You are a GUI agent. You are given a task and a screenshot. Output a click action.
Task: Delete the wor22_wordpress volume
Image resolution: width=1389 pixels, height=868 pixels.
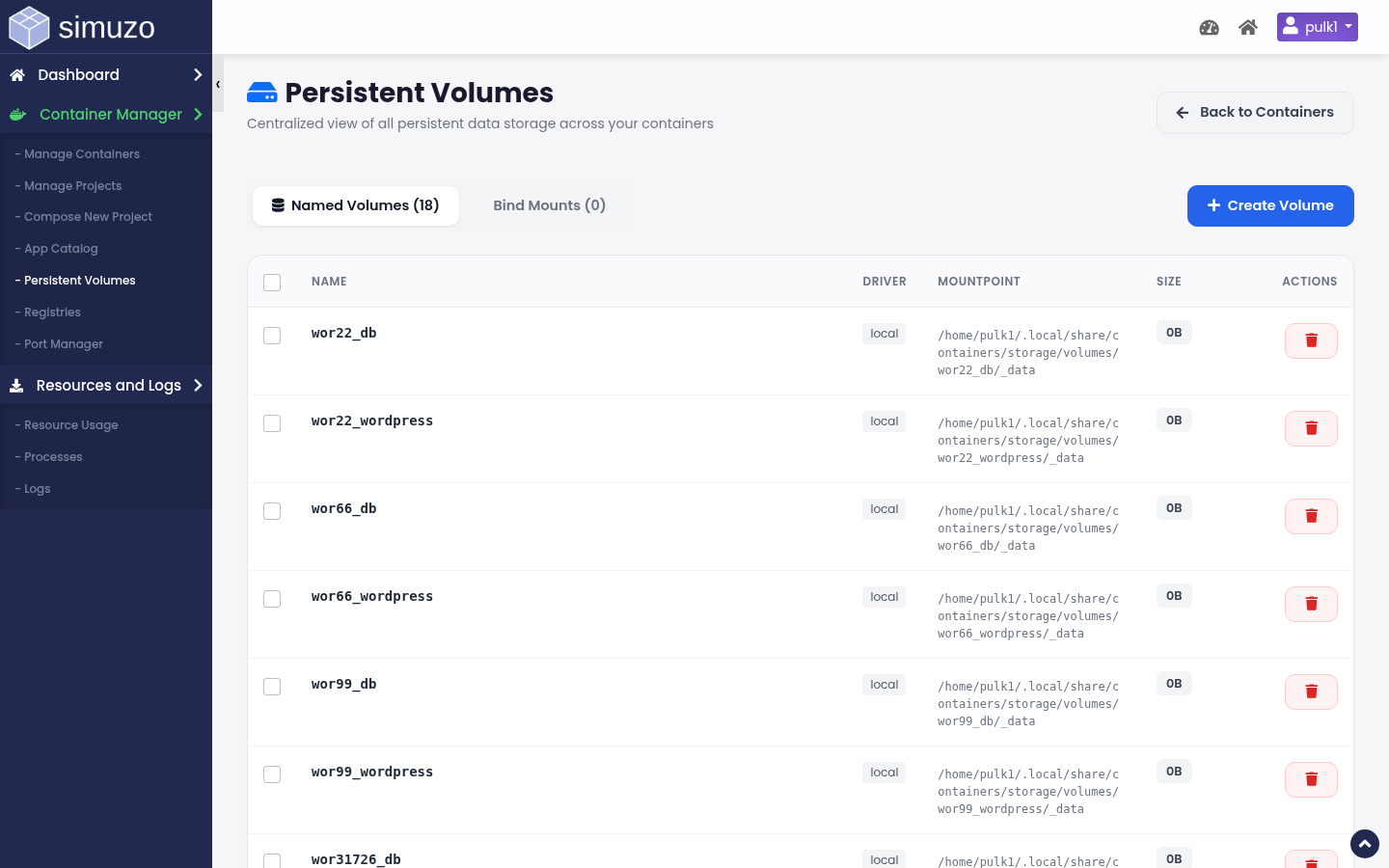1311,428
